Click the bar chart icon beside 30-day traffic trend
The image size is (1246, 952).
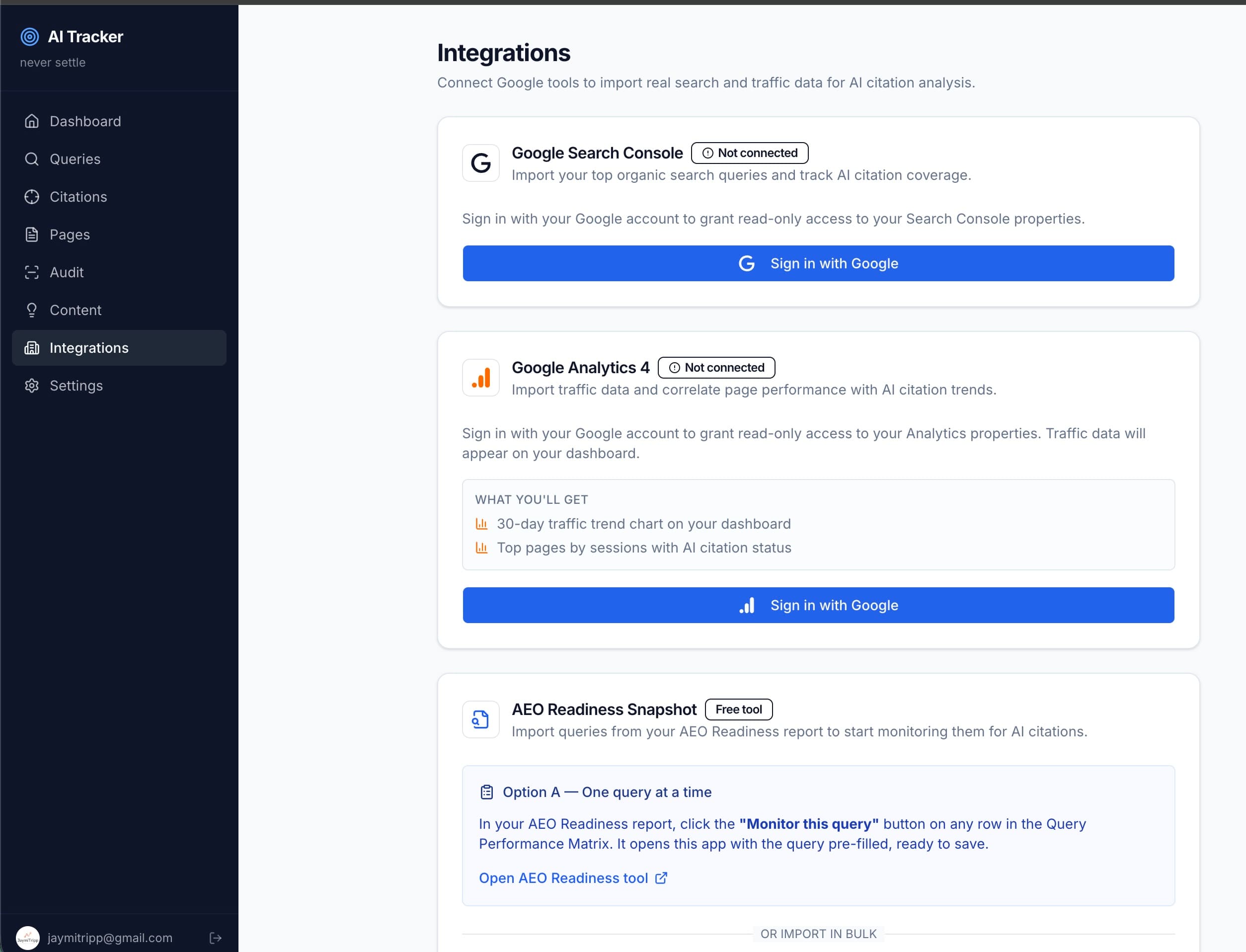(x=481, y=524)
